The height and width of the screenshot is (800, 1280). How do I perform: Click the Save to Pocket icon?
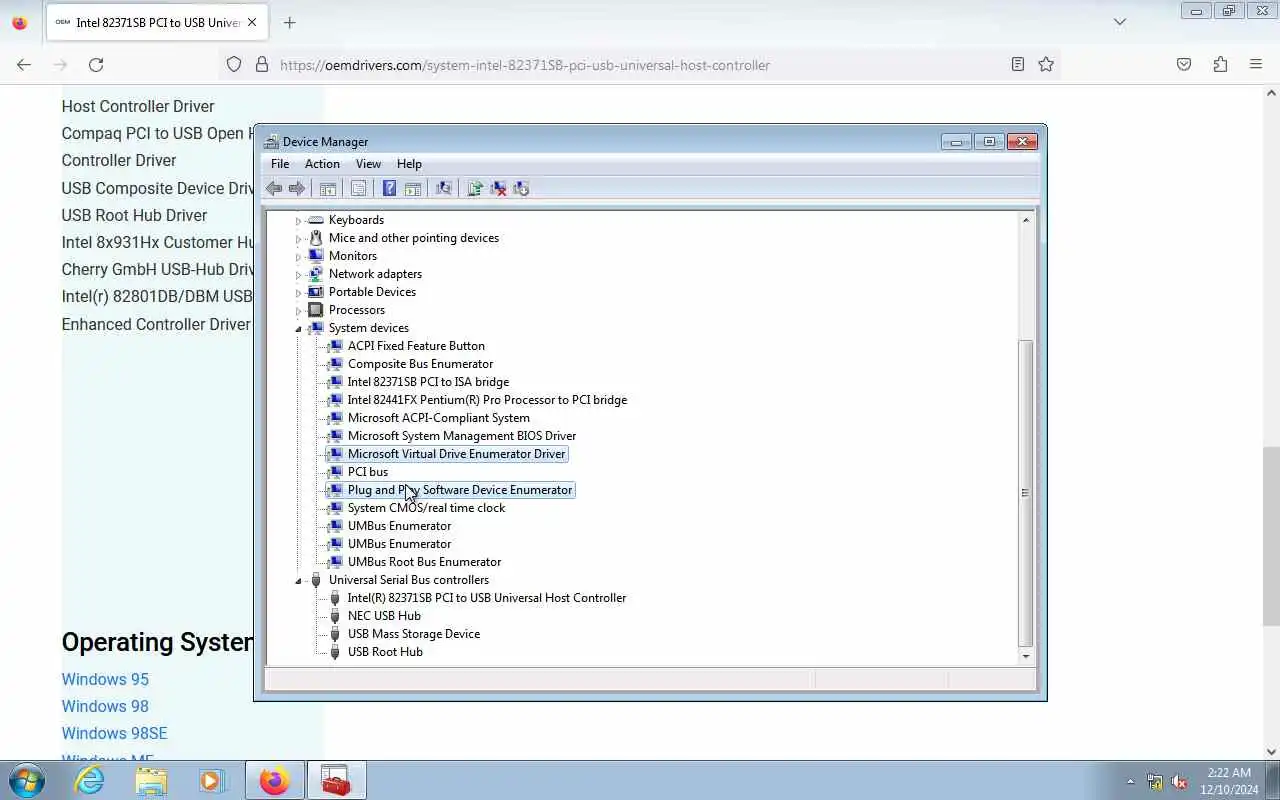pos(1184,64)
